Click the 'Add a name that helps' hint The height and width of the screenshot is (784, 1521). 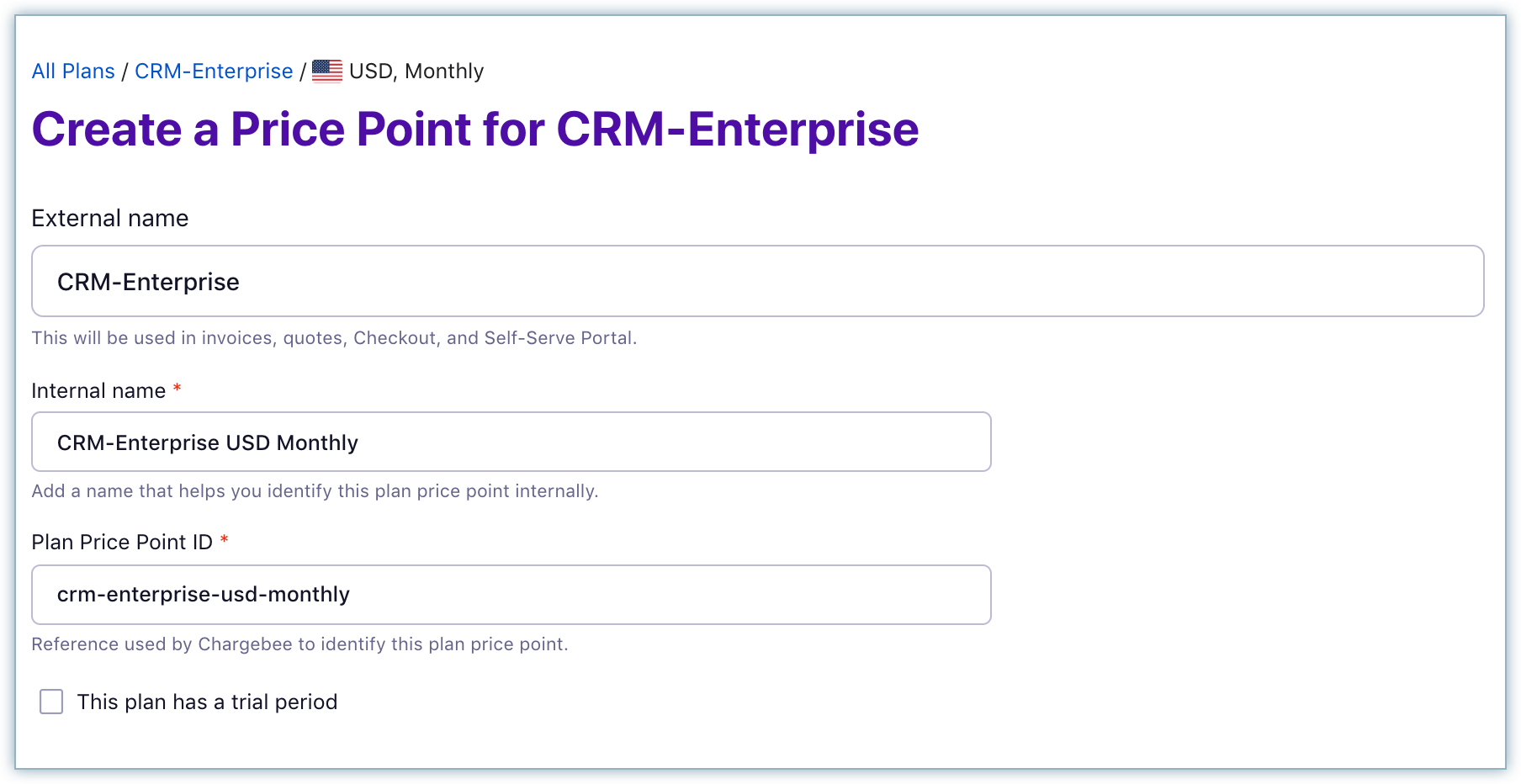[315, 491]
